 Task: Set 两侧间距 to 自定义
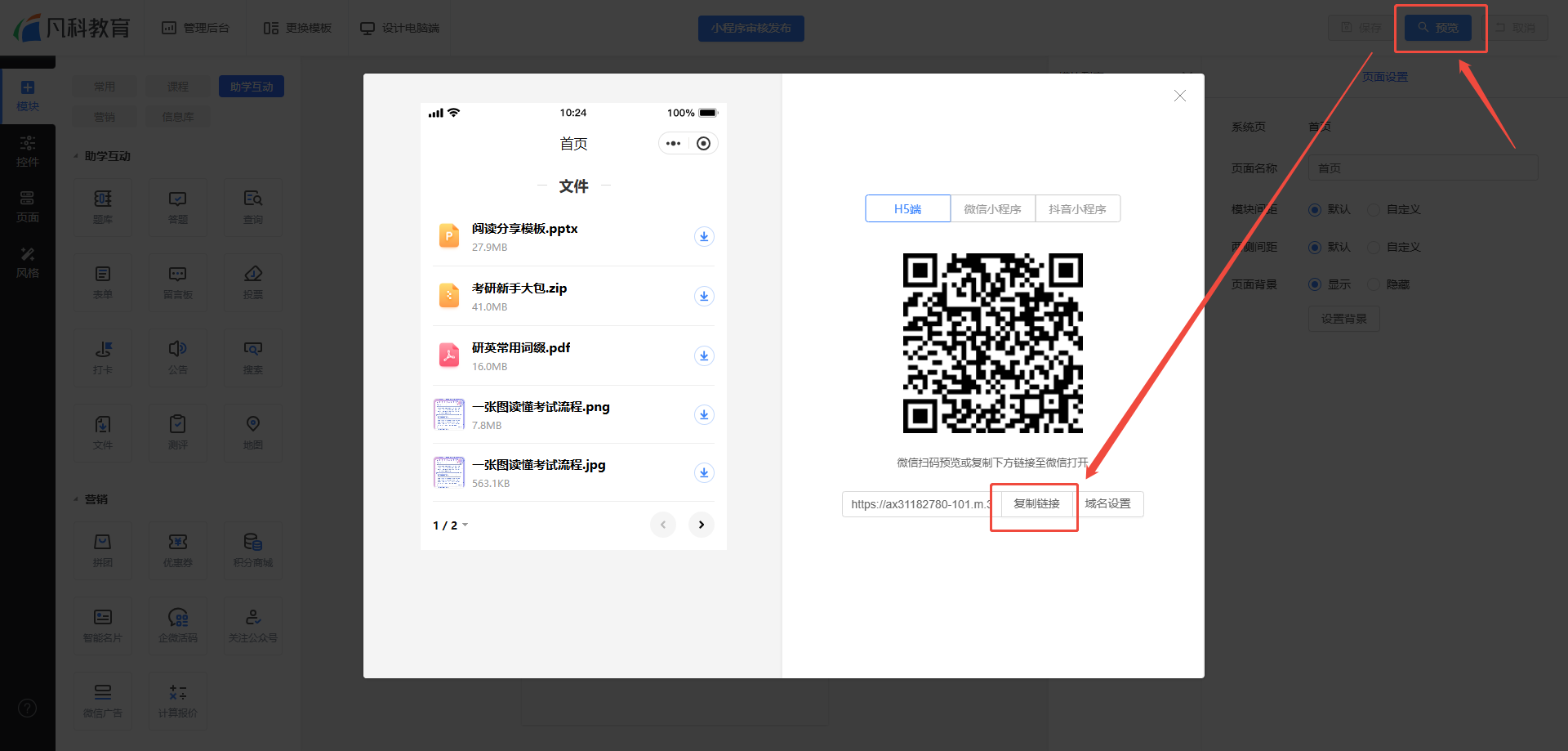pyautogui.click(x=1394, y=247)
